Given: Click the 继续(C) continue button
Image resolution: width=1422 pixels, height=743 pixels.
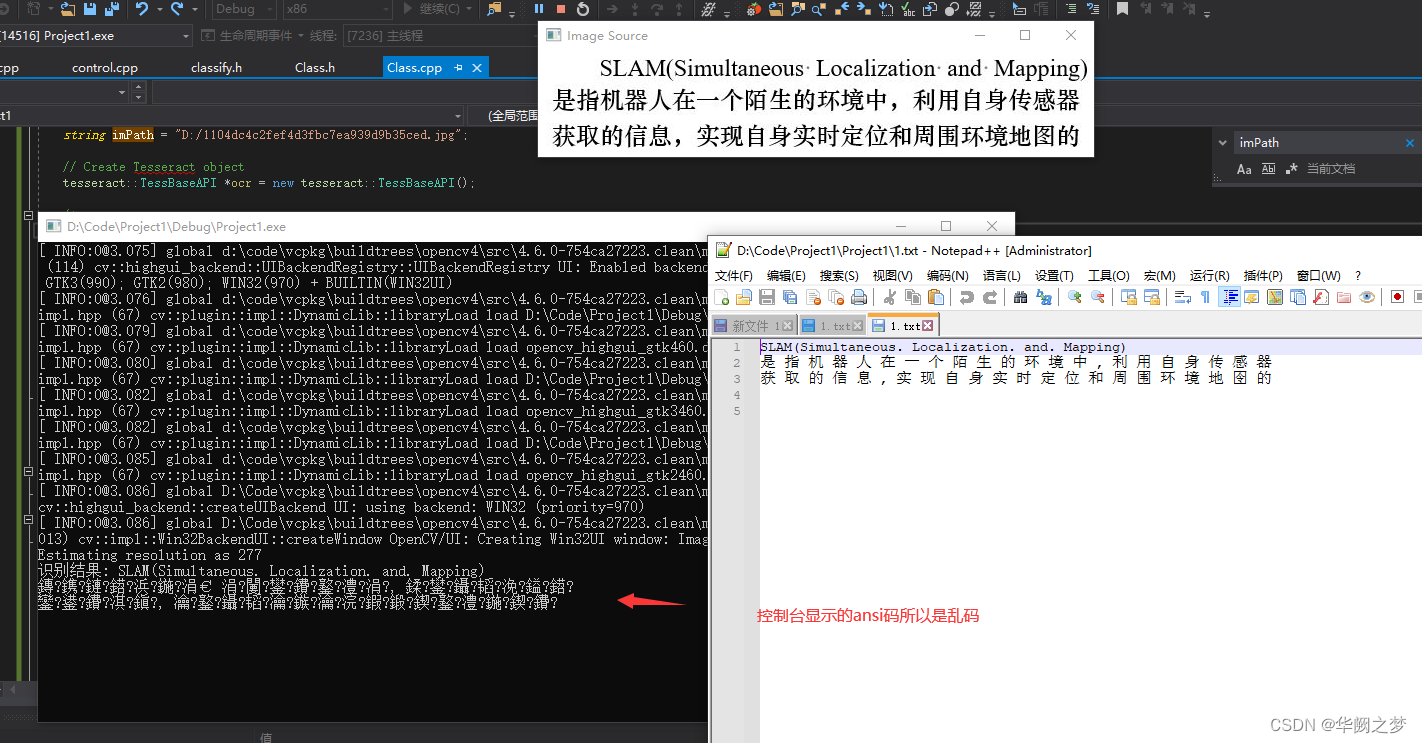Looking at the screenshot, I should (431, 9).
